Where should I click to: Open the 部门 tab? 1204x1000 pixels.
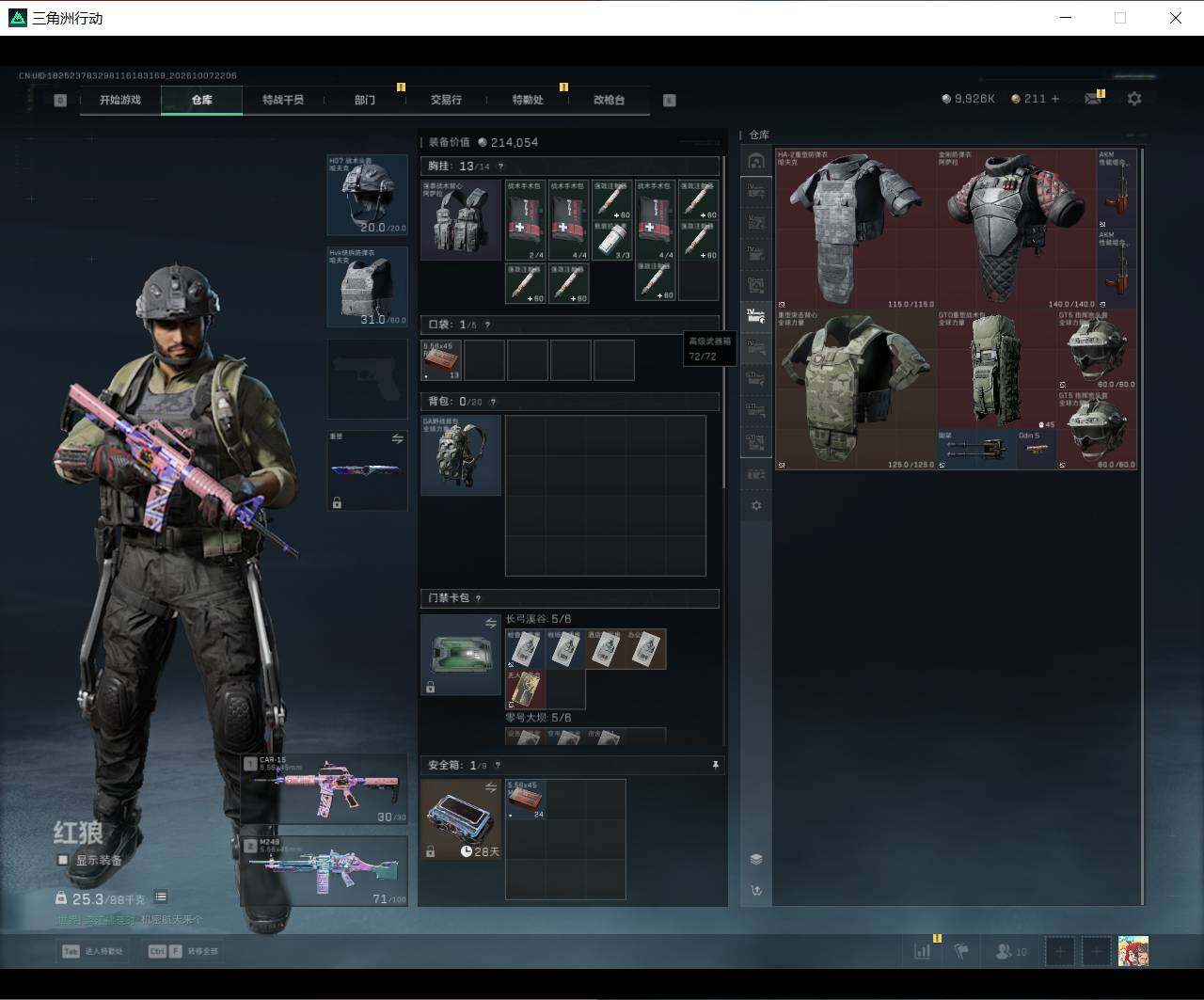point(365,100)
